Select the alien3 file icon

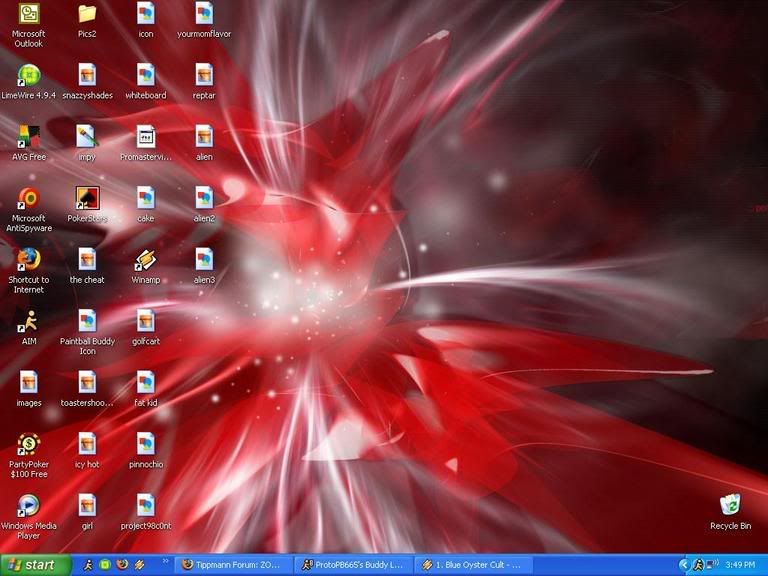coord(204,260)
